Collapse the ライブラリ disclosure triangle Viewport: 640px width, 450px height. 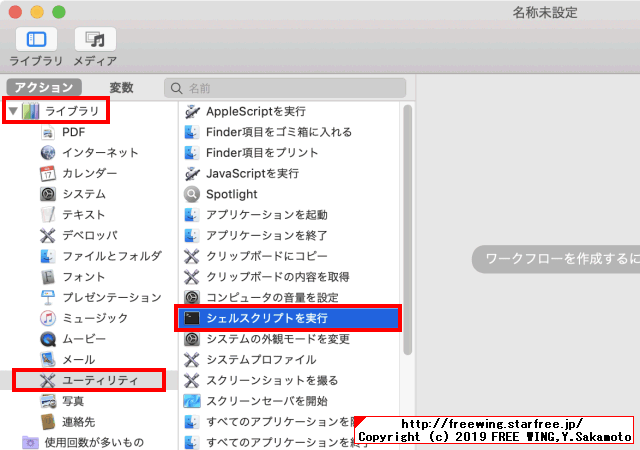coord(13,111)
